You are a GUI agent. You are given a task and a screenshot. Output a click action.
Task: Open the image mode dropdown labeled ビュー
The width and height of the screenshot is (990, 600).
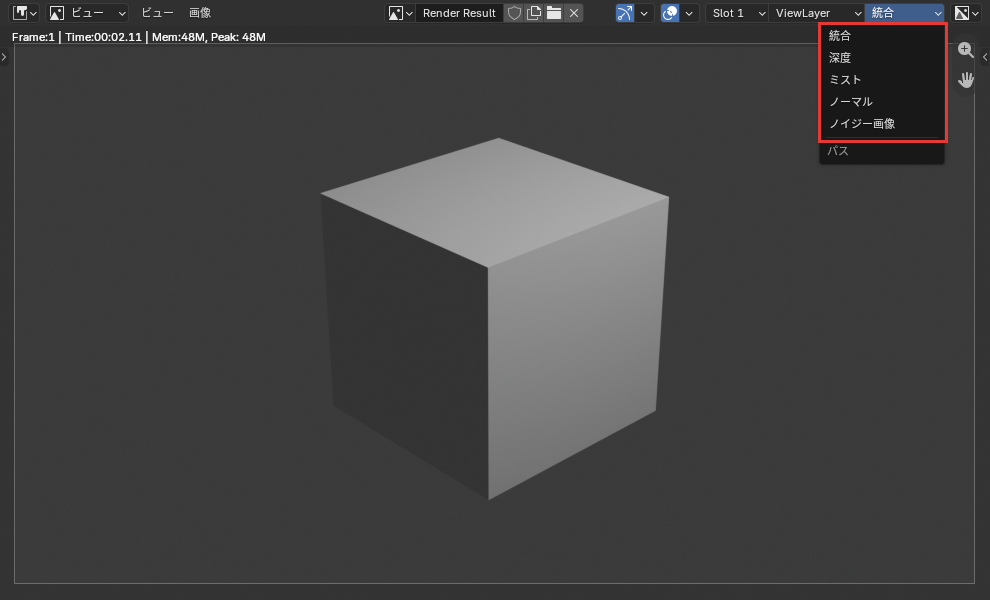tap(88, 13)
